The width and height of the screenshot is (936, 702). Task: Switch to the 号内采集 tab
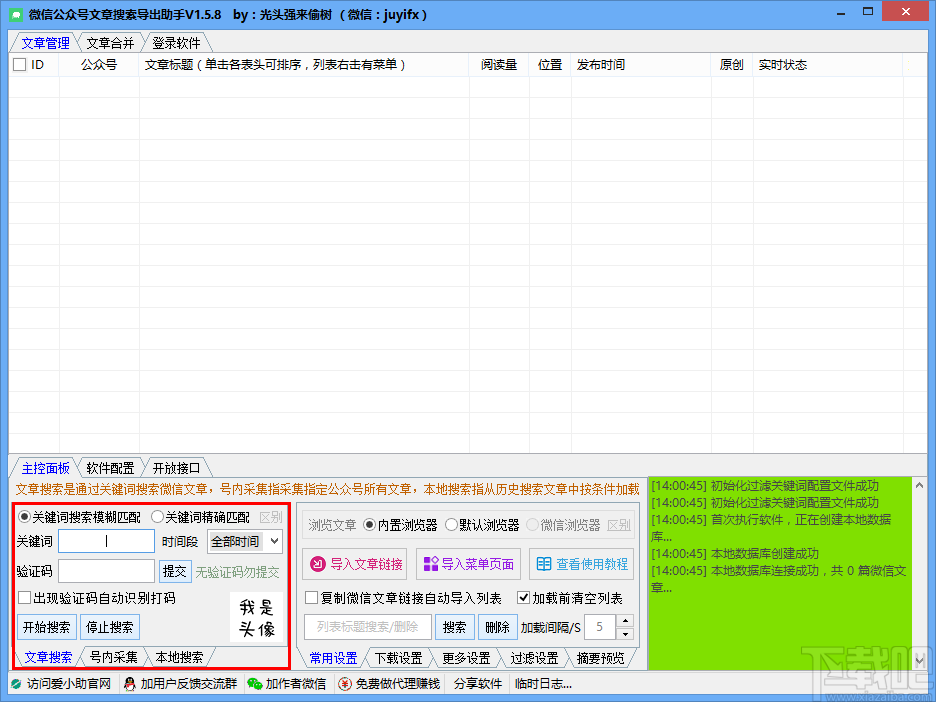(x=113, y=657)
